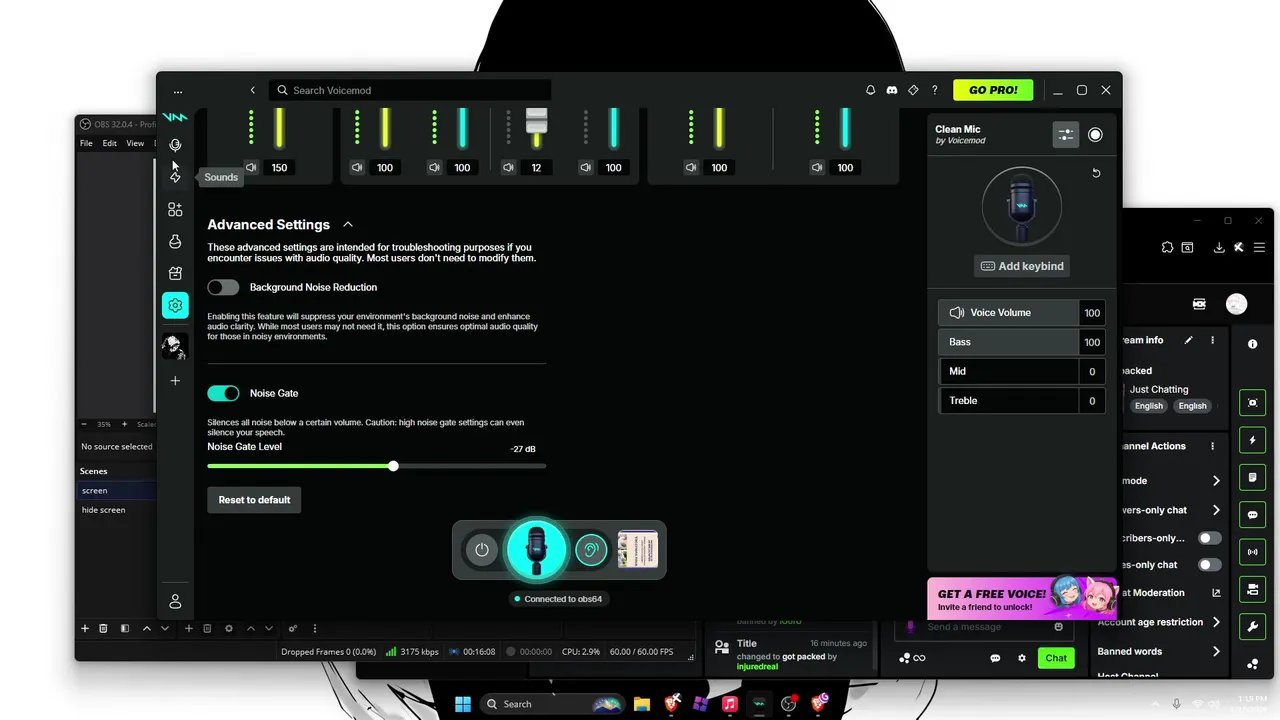The image size is (1280, 720).
Task: Open the browser hamburger menu
Action: [1259, 247]
